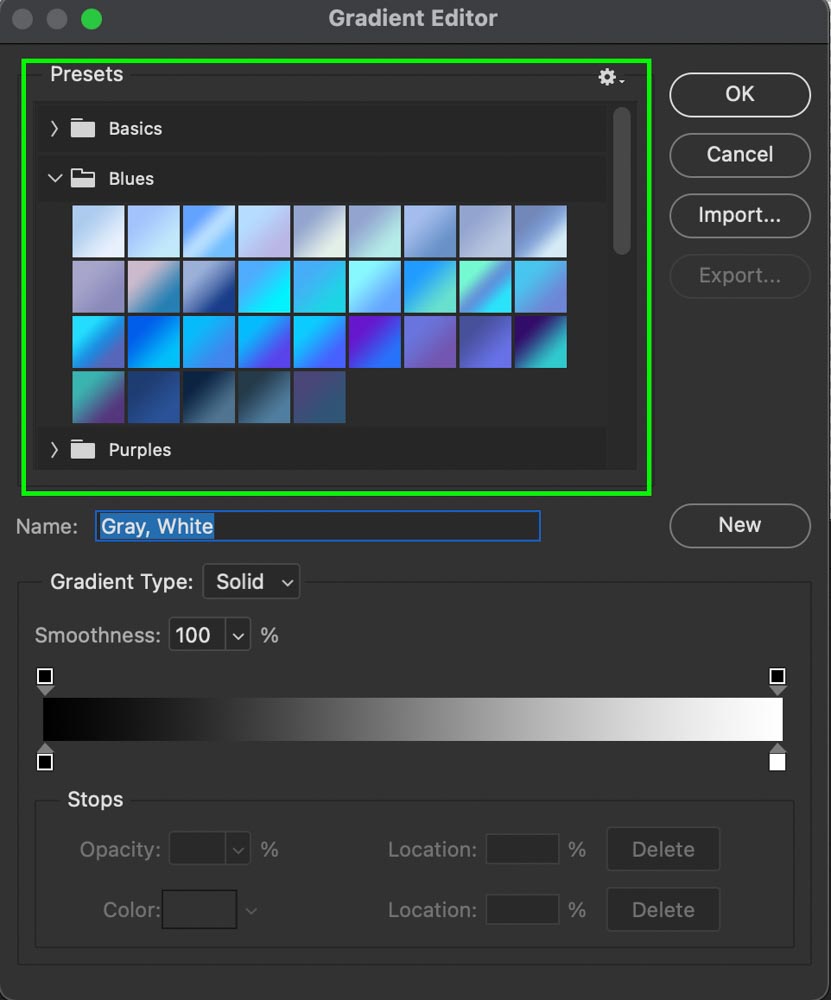Select the black color stop below gradient
Viewport: 831px width, 1000px height.
(45, 758)
